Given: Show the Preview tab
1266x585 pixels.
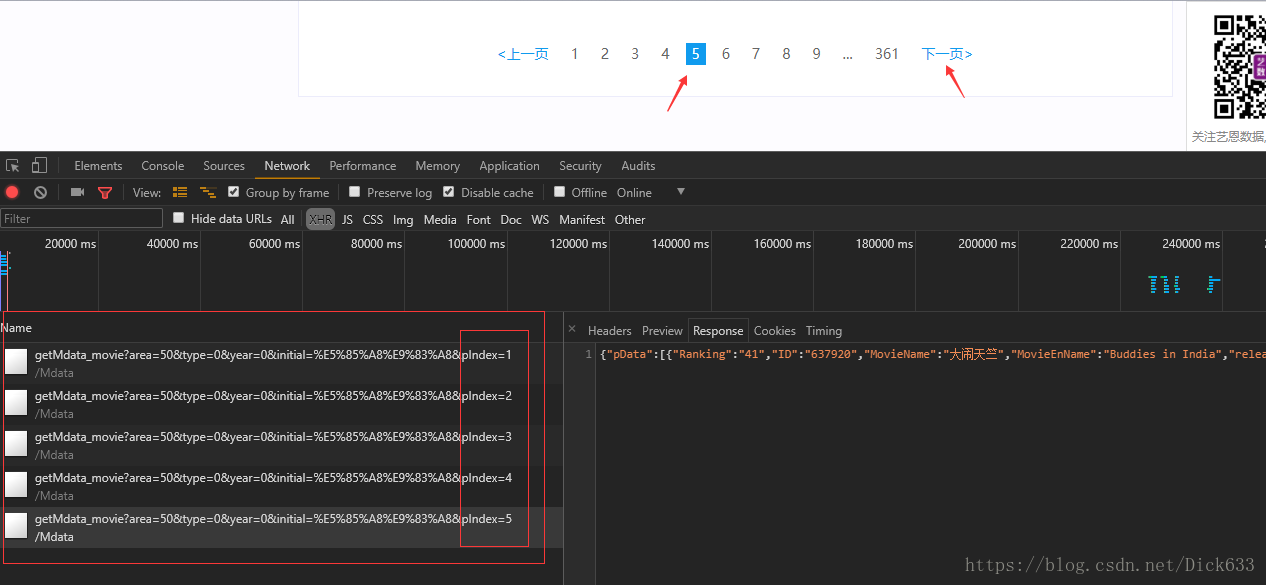Looking at the screenshot, I should [662, 330].
